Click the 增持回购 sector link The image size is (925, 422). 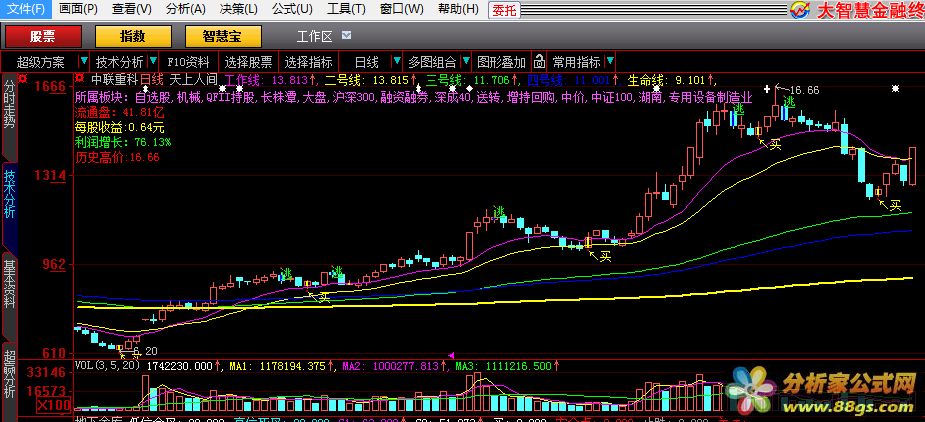pos(532,97)
